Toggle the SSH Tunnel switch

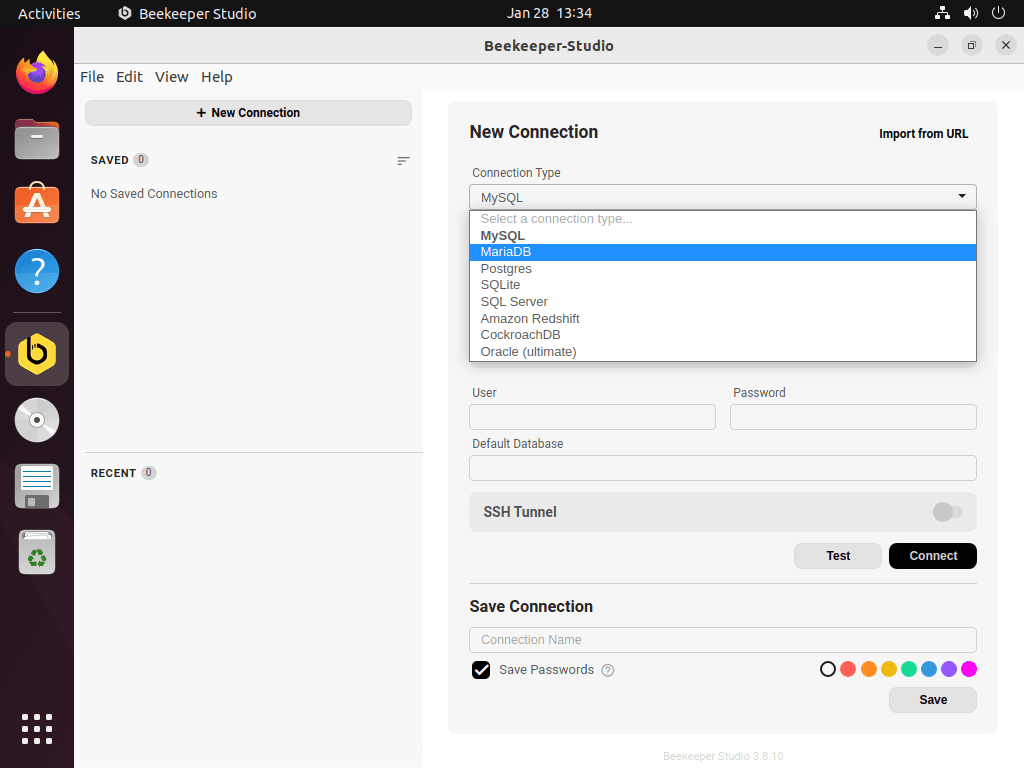tap(948, 512)
